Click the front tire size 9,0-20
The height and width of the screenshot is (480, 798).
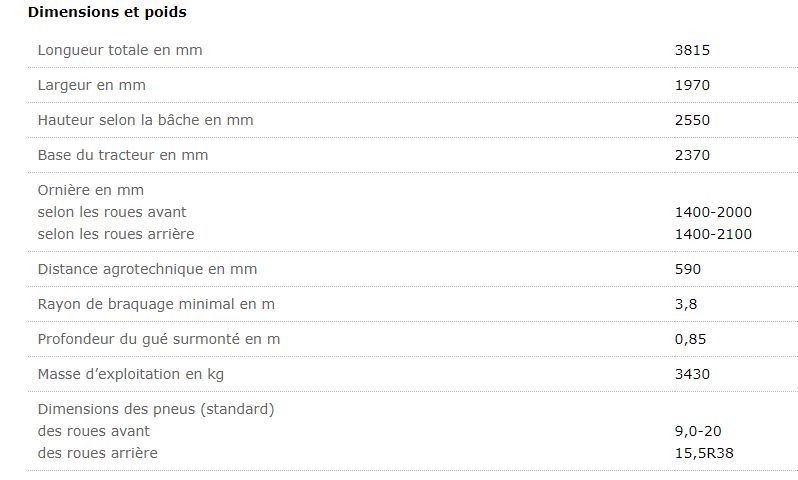tap(698, 431)
